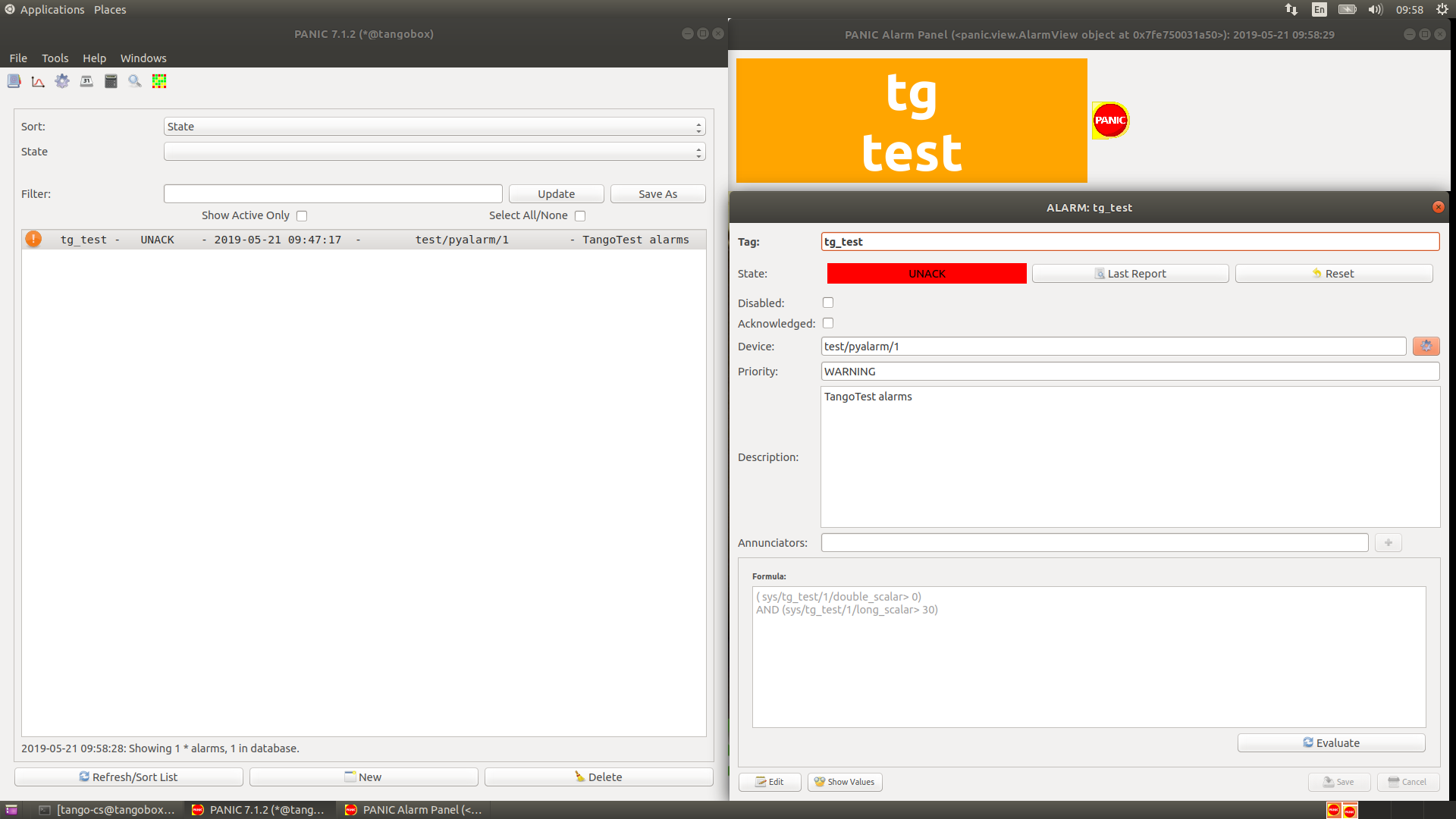
Task: Open the calculator toolbar icon
Action: click(x=111, y=81)
